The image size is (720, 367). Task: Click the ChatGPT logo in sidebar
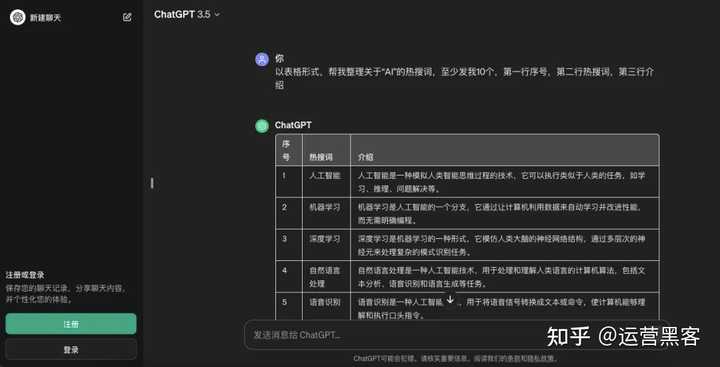click(17, 17)
